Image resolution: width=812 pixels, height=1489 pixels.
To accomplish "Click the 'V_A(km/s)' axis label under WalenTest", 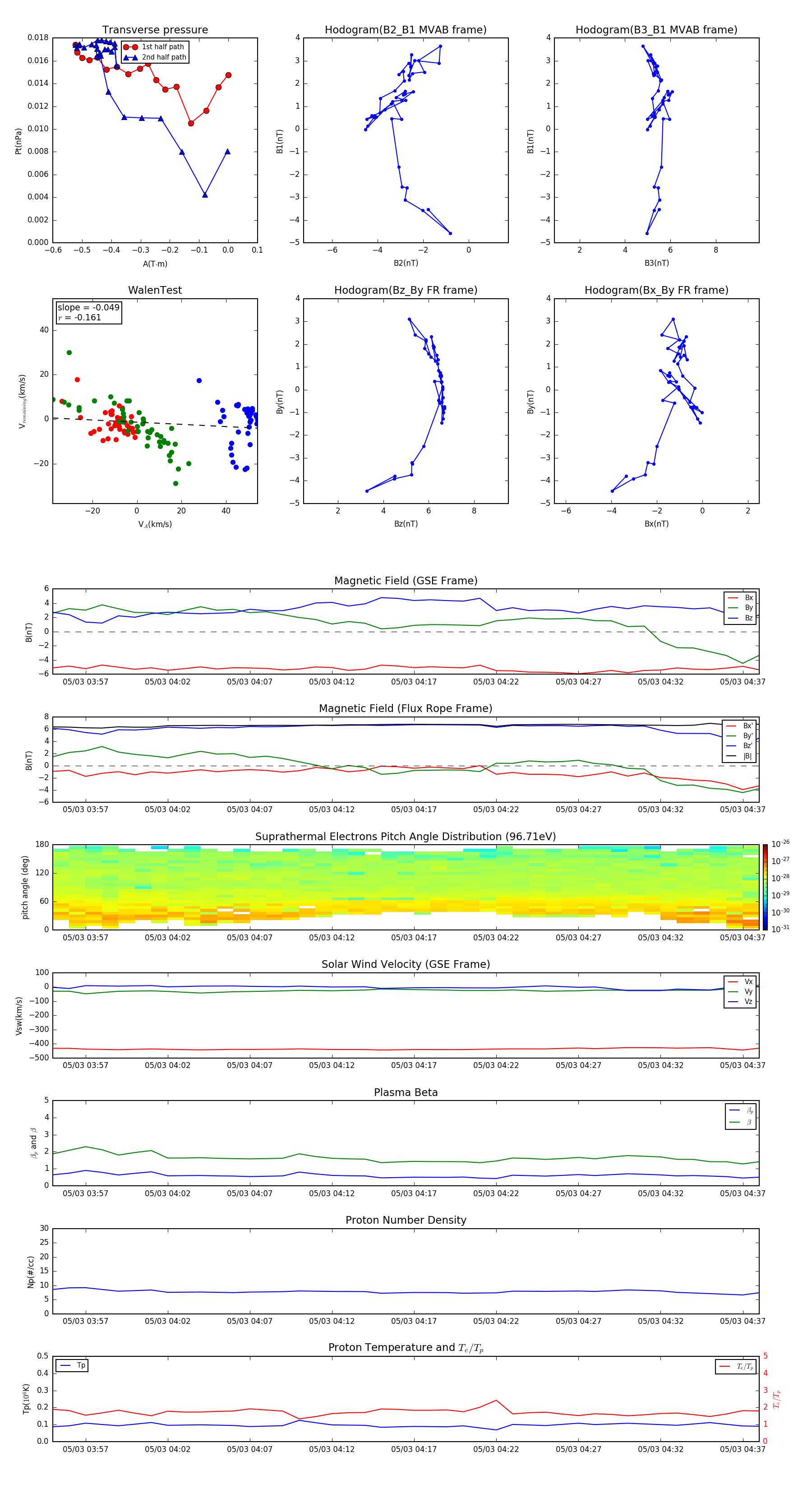I will pos(155,524).
